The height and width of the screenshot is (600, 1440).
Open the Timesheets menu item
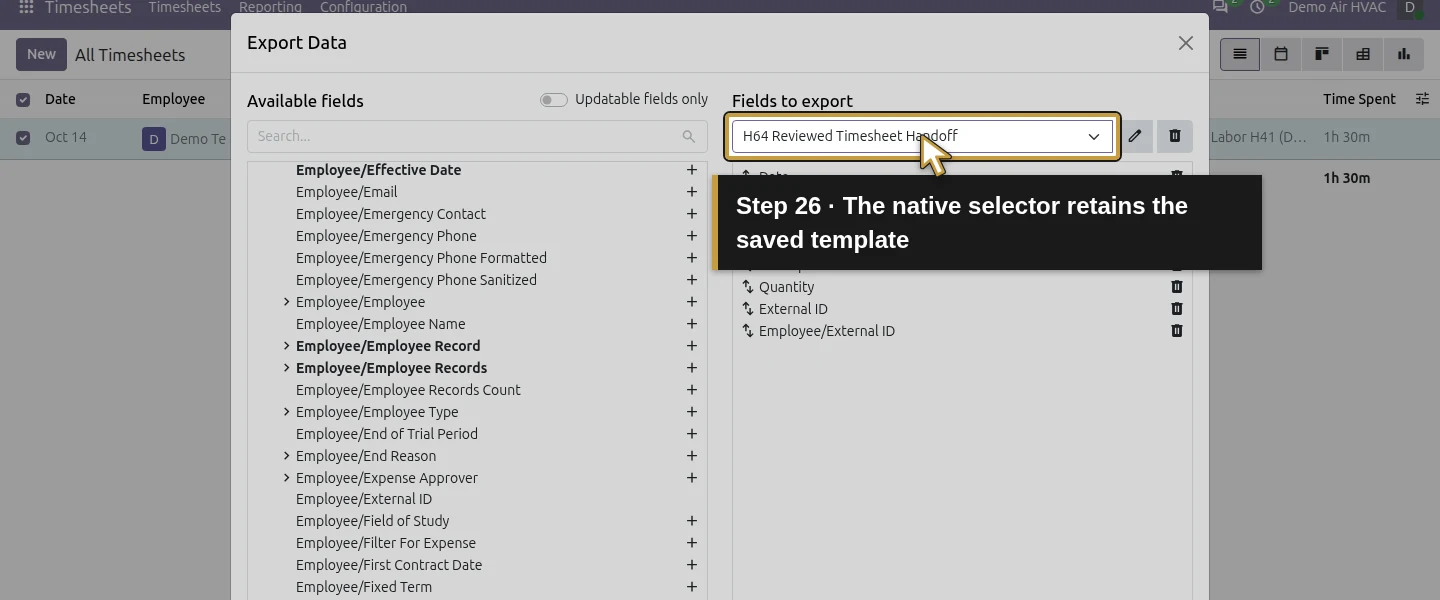[x=184, y=7]
